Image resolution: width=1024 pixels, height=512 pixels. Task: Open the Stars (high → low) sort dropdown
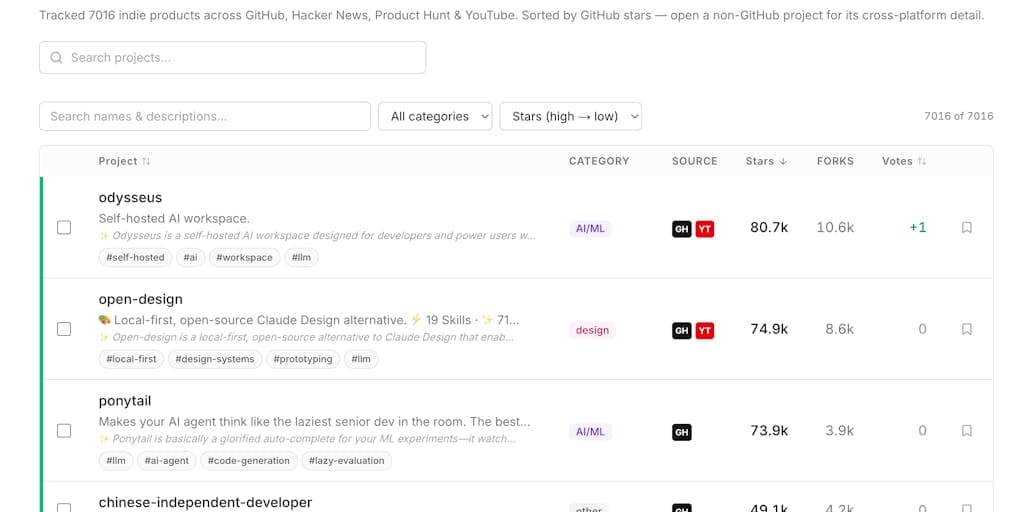point(571,116)
